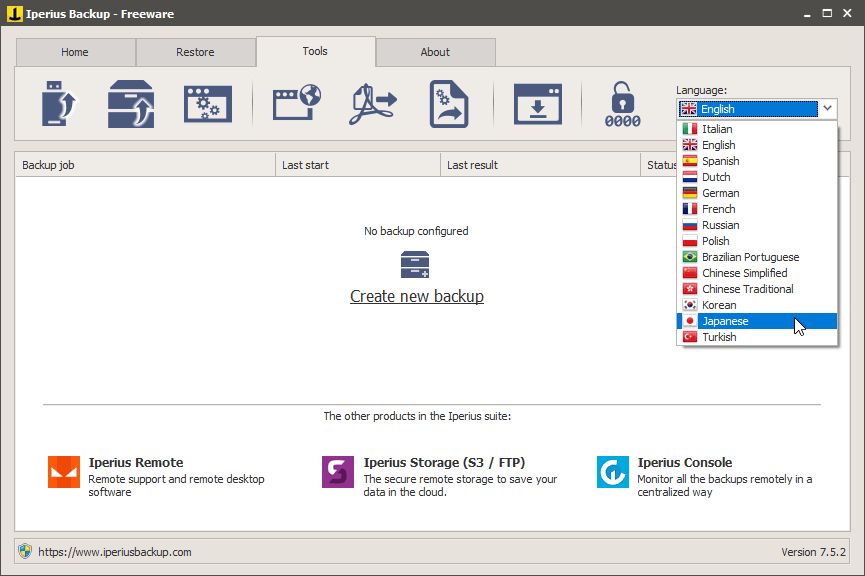Select Polish language option
865x576 pixels.
point(757,241)
